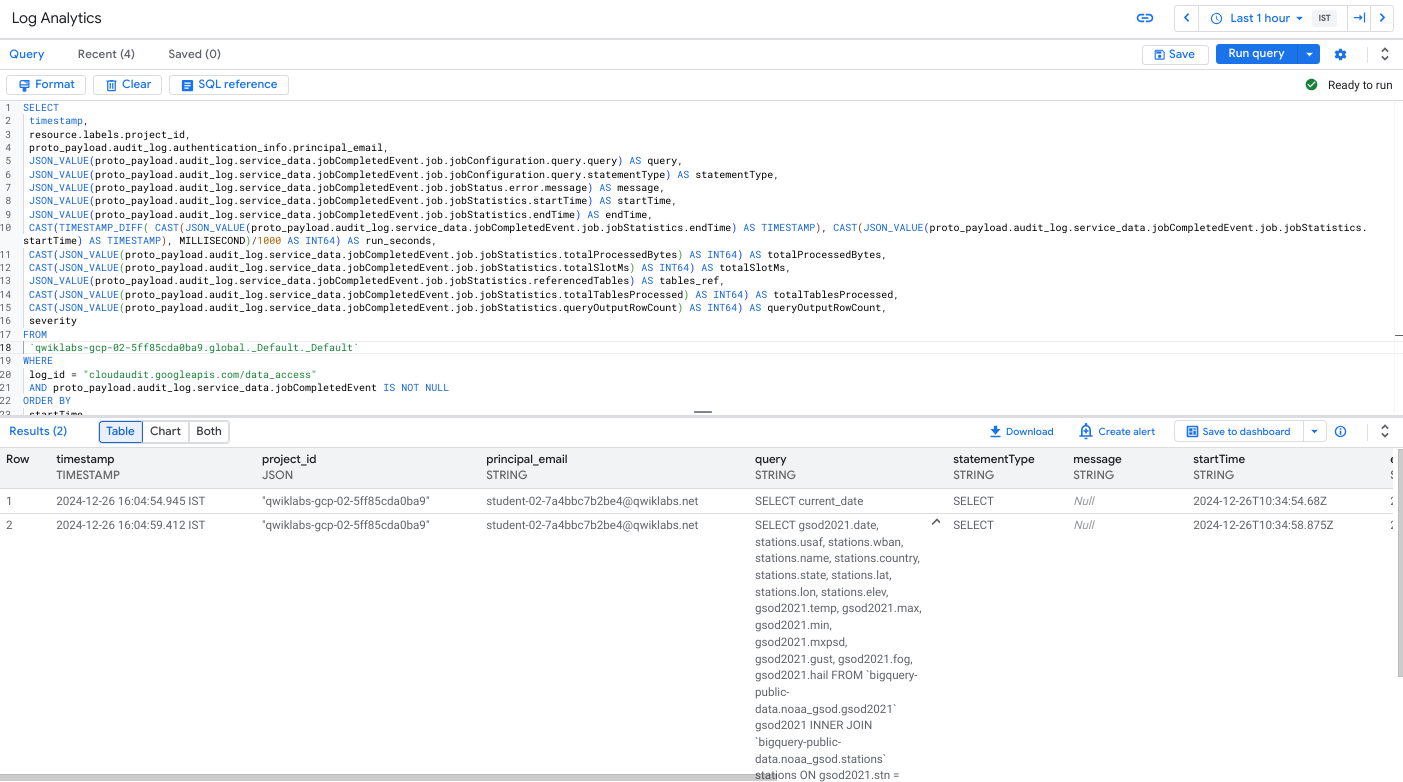The width and height of the screenshot is (1403, 782).
Task: Click row 1 principal email cell
Action: (x=592, y=501)
